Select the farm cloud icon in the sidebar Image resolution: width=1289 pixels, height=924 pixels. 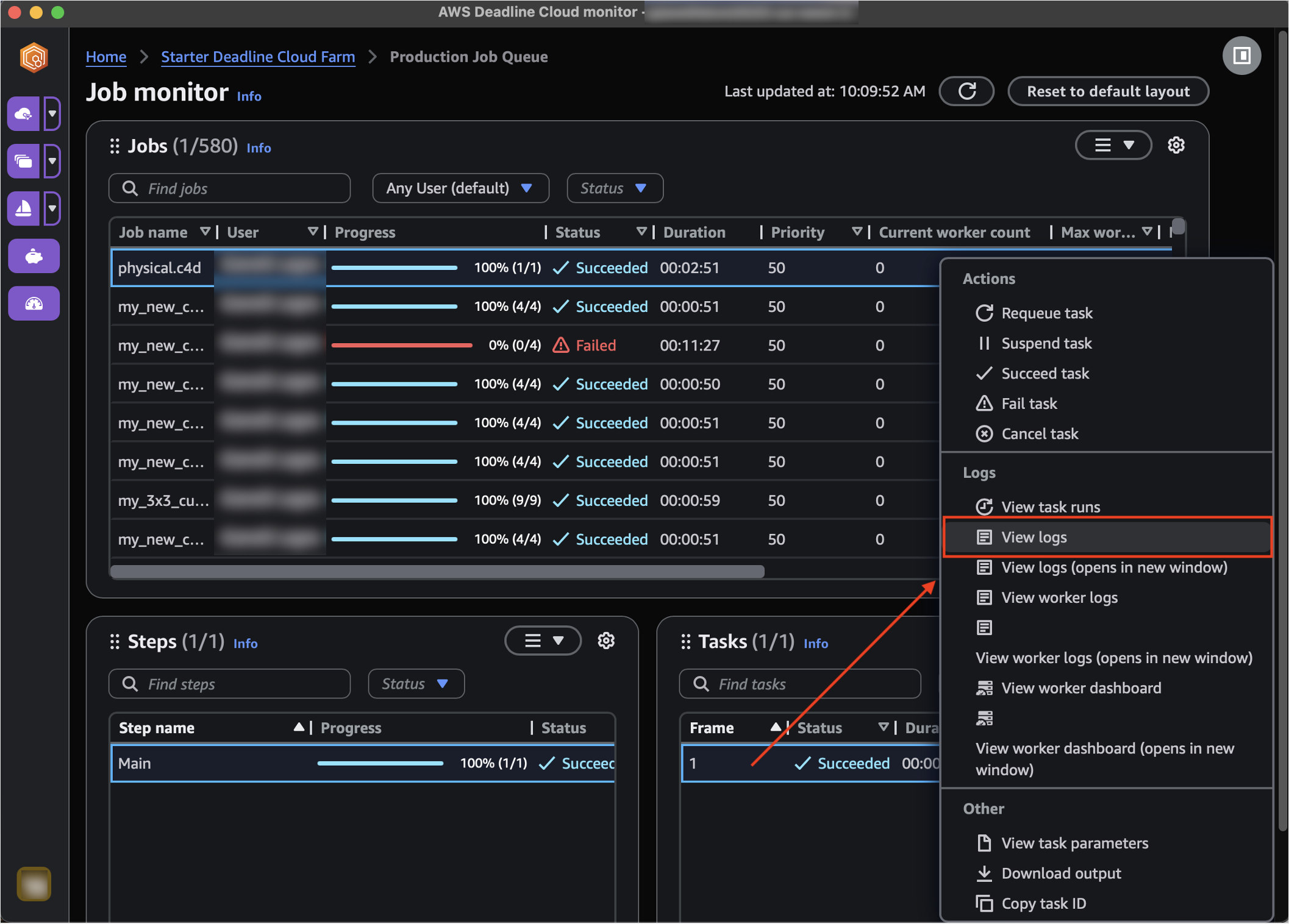click(24, 113)
